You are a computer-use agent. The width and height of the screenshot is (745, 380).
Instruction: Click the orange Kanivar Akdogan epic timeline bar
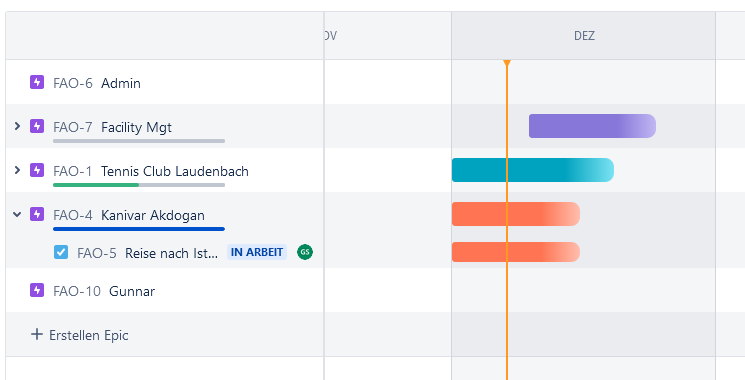coord(516,214)
